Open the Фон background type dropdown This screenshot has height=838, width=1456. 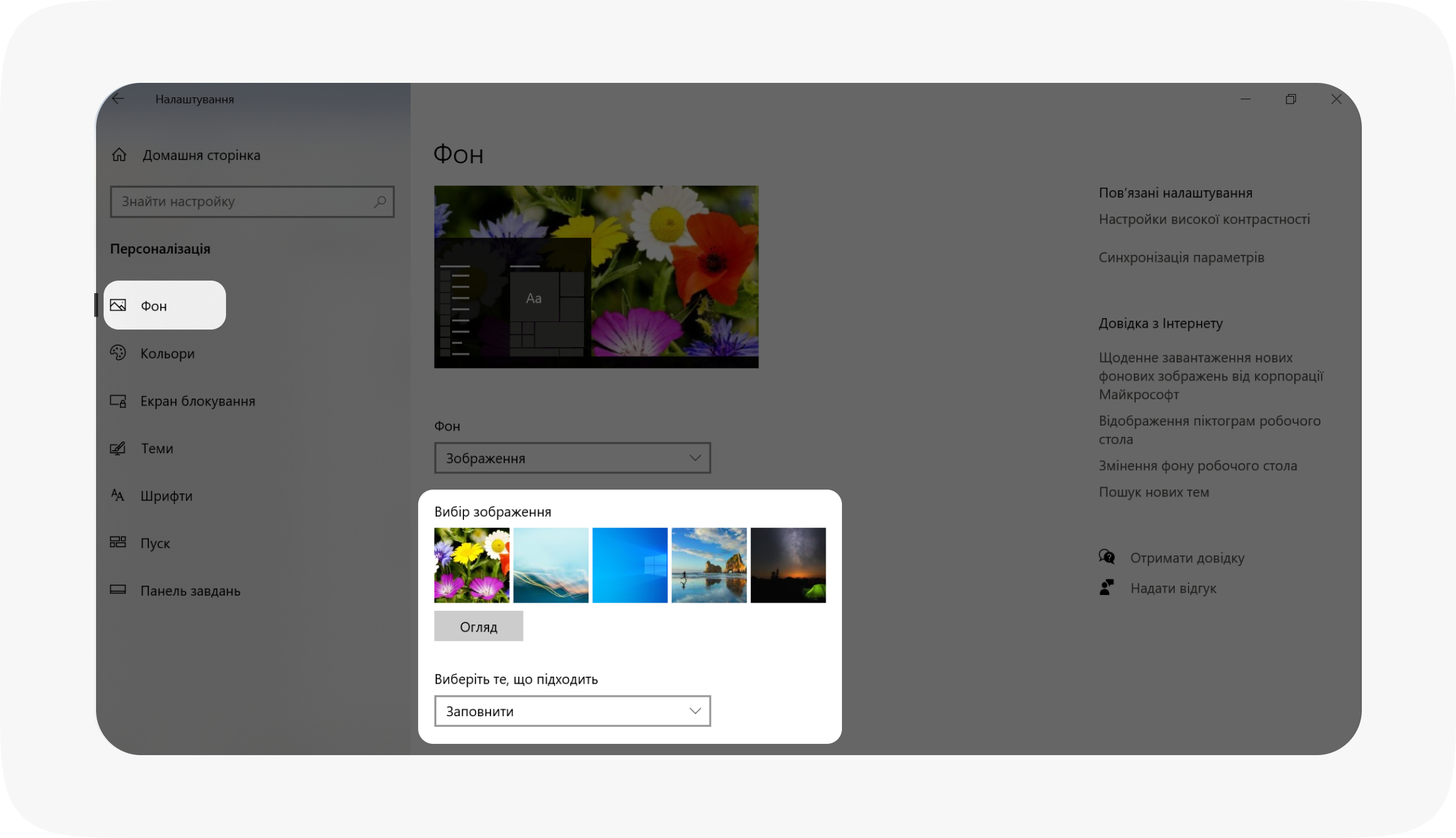click(572, 458)
